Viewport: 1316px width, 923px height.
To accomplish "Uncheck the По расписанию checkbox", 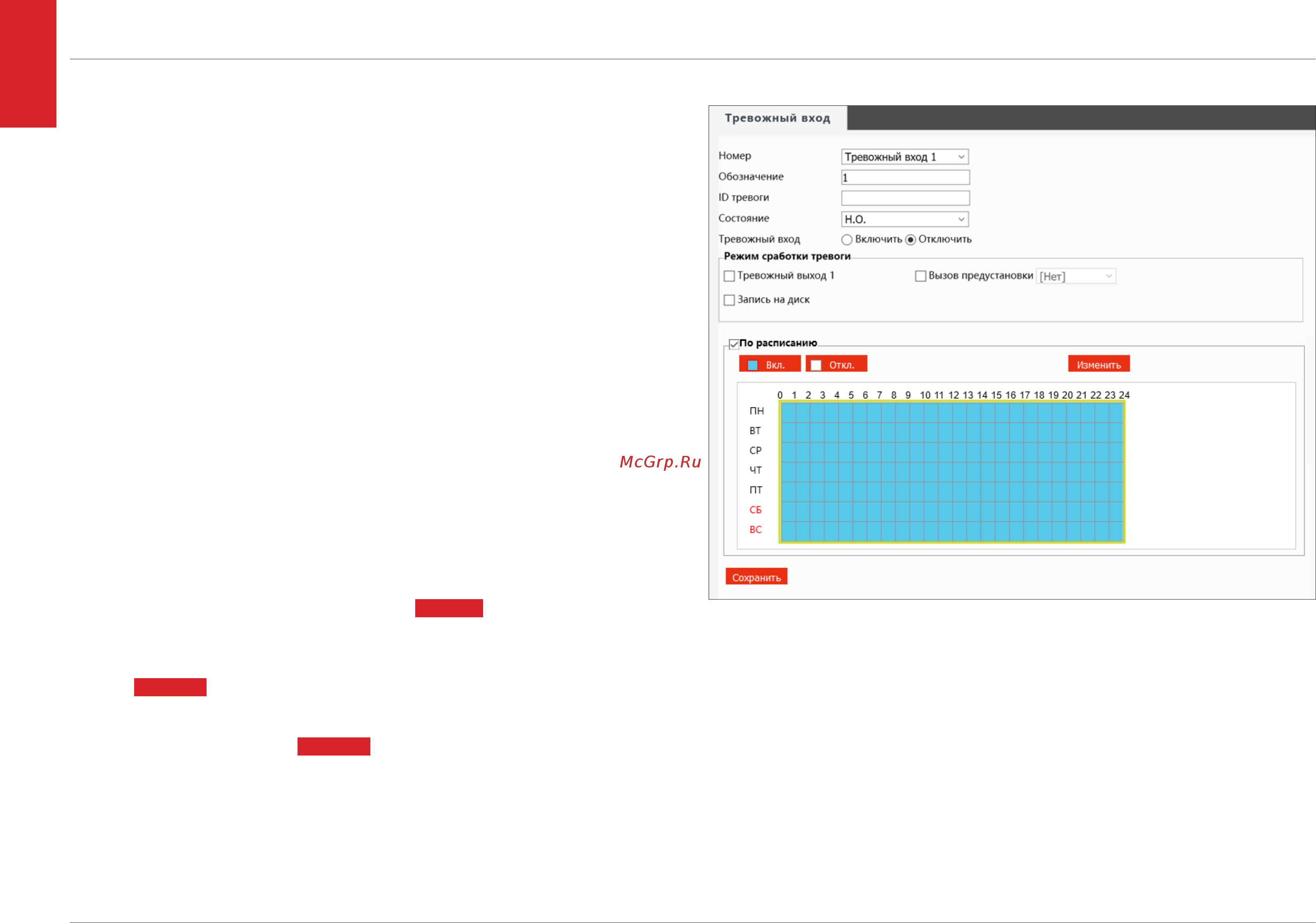I will pos(734,344).
